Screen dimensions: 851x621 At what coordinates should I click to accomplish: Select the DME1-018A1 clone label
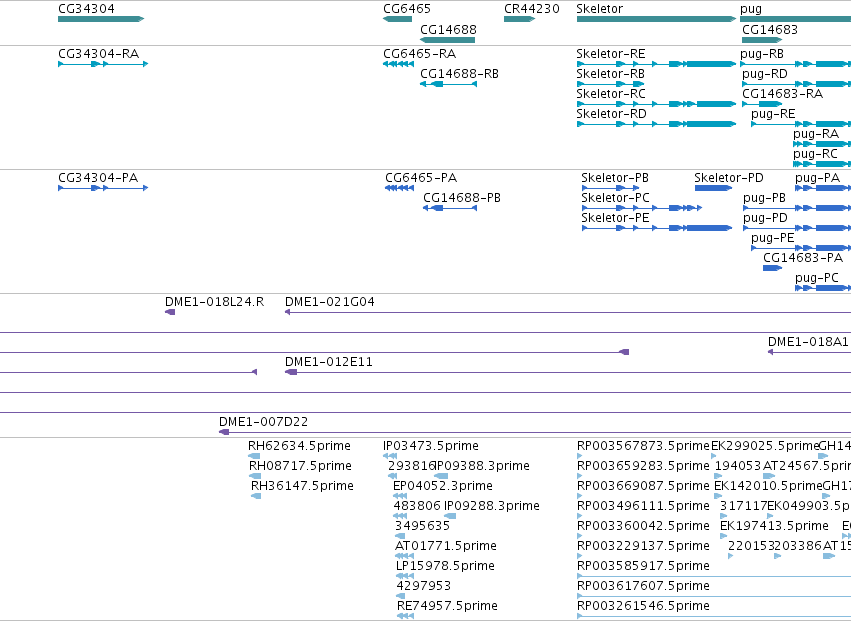tap(808, 342)
